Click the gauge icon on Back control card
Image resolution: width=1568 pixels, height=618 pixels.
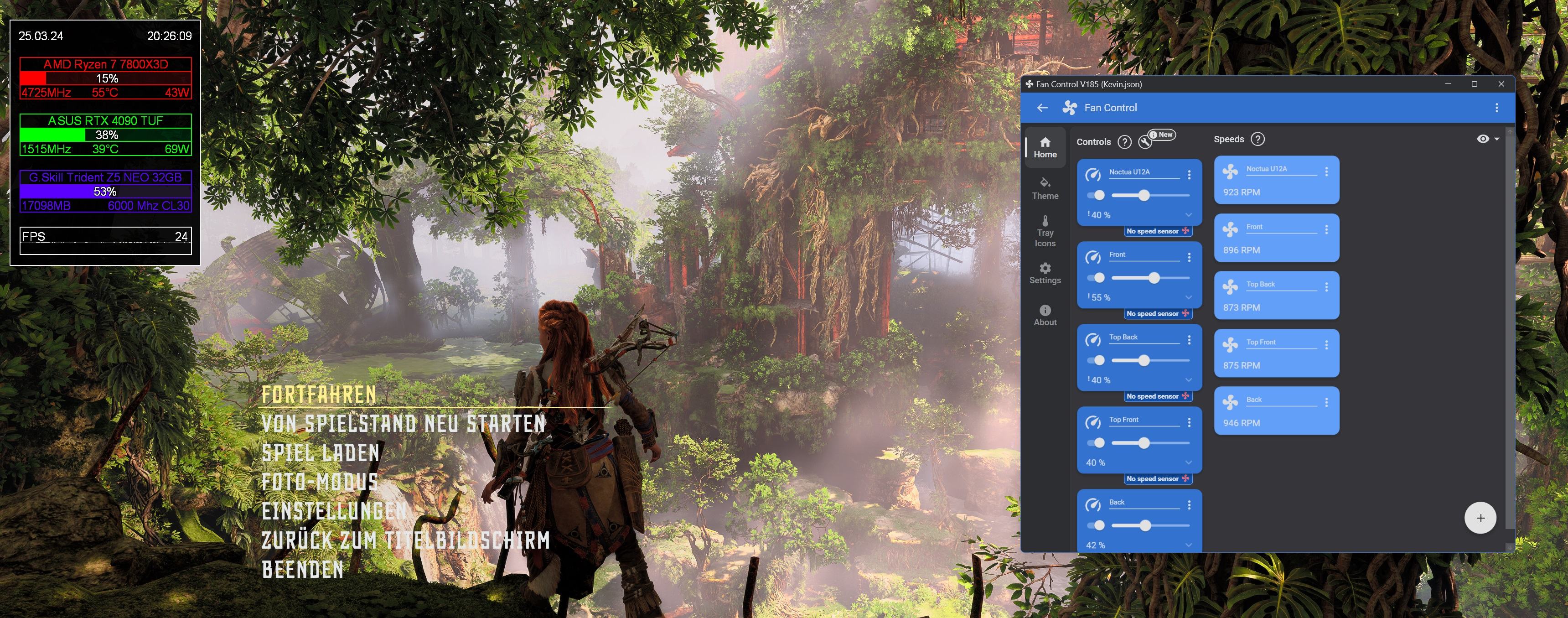click(x=1093, y=505)
